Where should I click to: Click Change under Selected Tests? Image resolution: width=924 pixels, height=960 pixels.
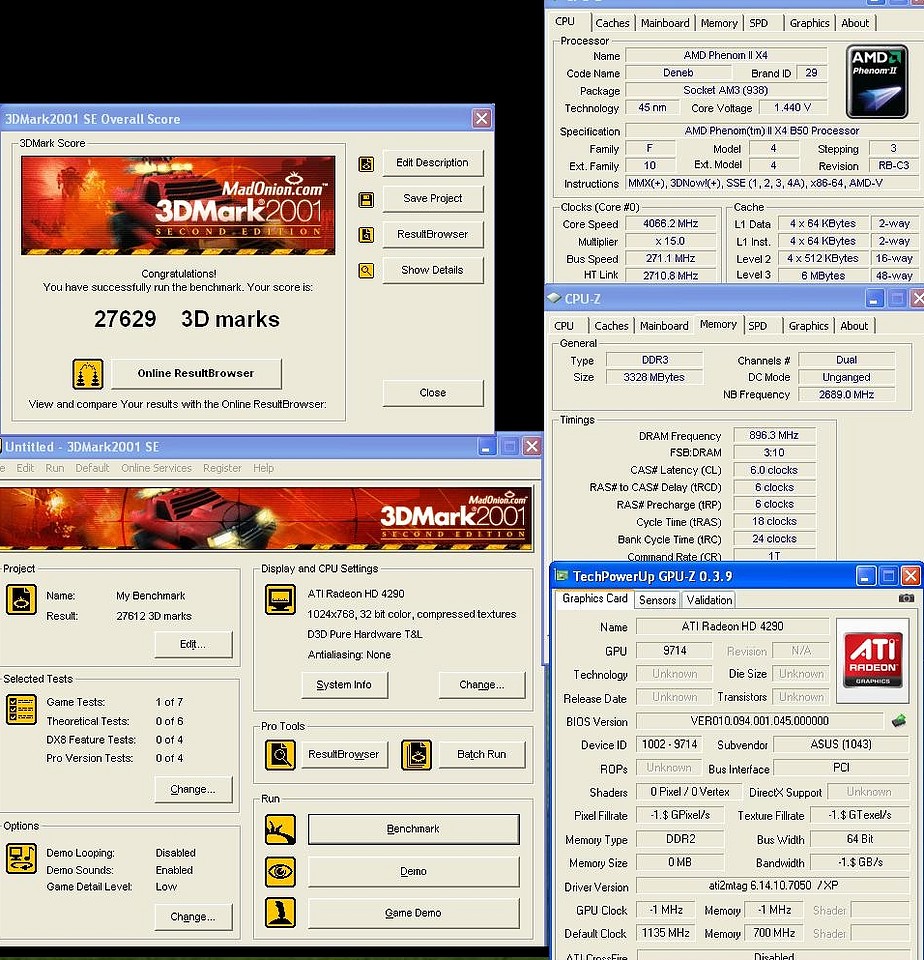(193, 789)
